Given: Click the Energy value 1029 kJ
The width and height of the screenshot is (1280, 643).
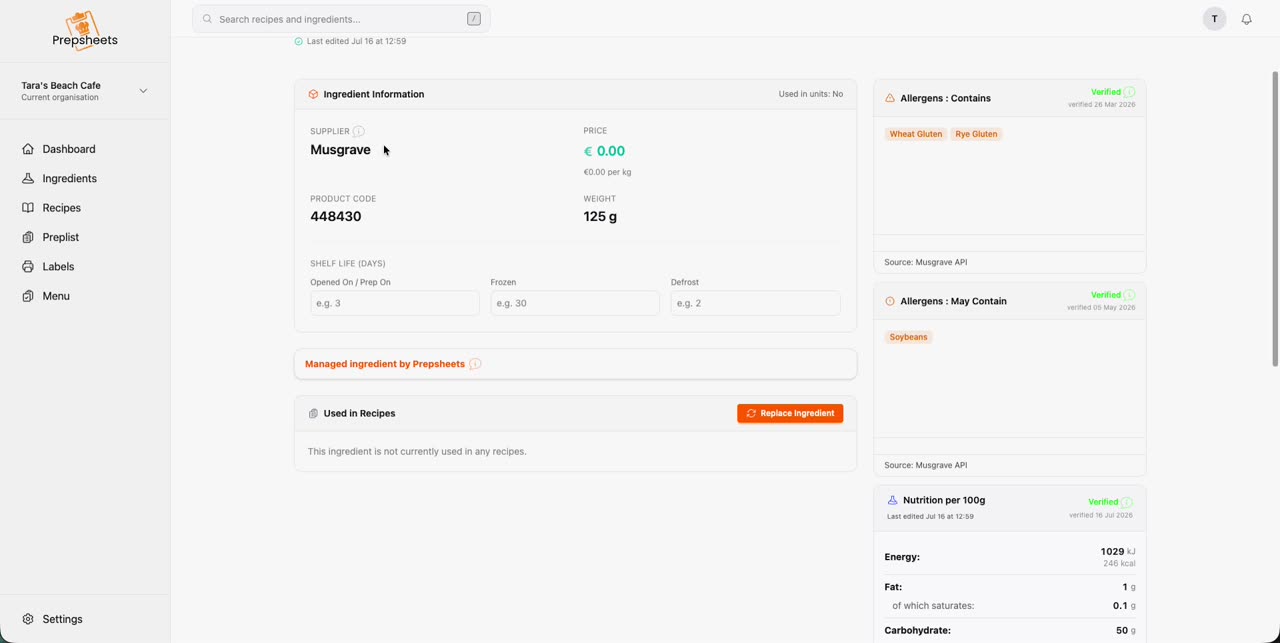Looking at the screenshot, I should click(1118, 551).
